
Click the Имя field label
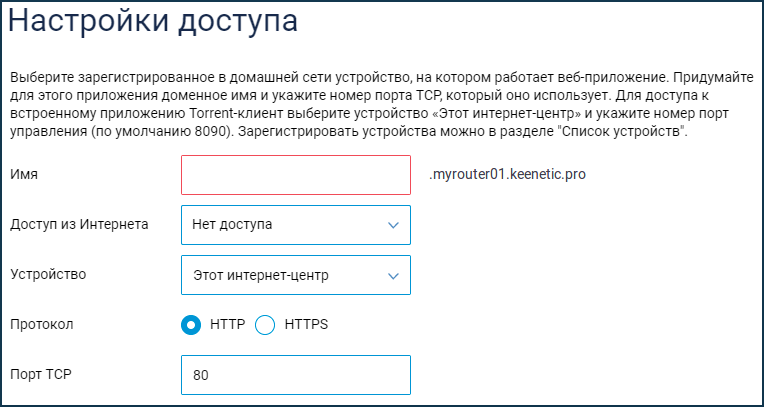tap(24, 174)
